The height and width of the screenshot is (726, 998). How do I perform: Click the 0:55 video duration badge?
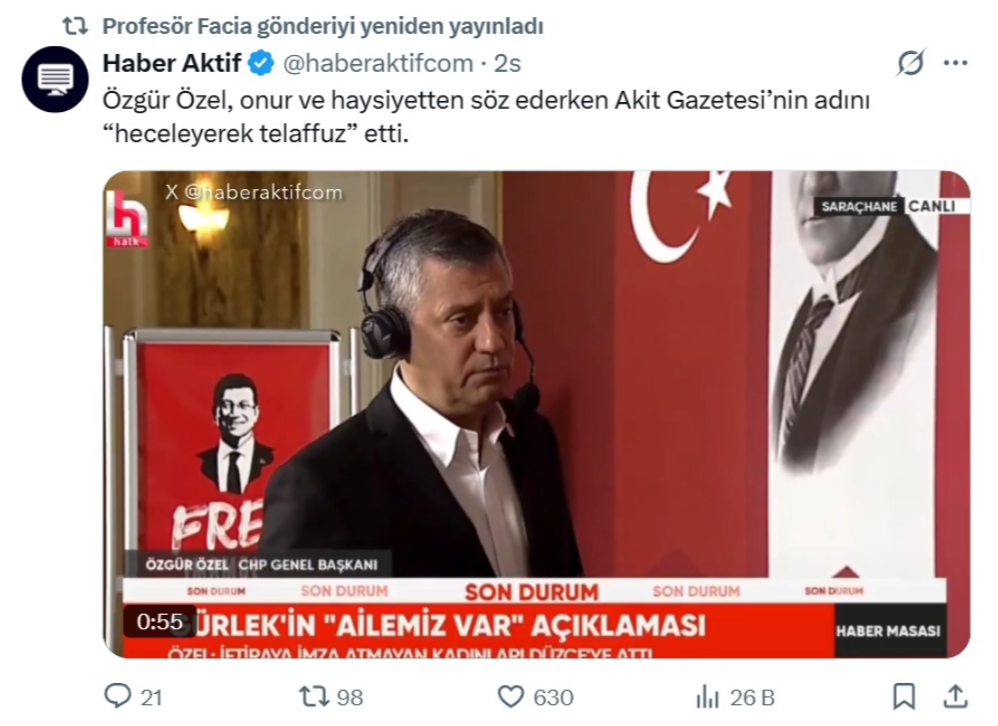[x=160, y=621]
